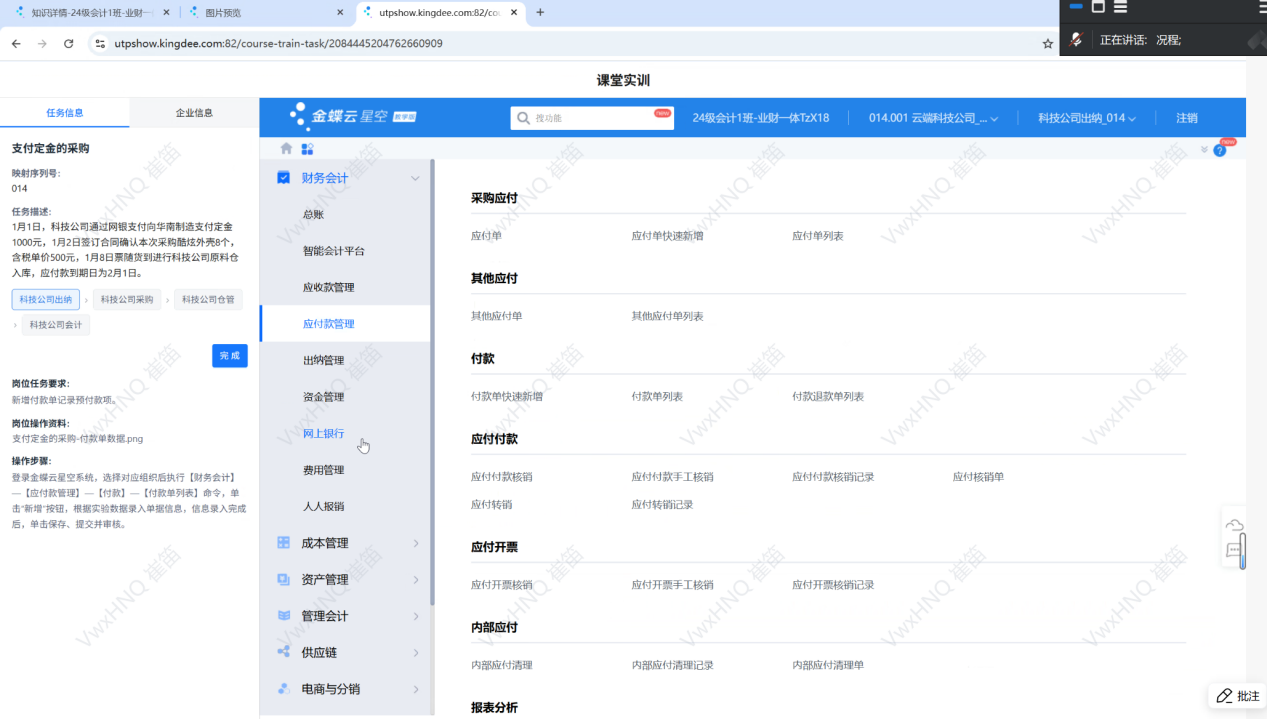The width and height of the screenshot is (1267, 719).
Task: Select the 科技公司会计 role tag
Action: (x=56, y=325)
